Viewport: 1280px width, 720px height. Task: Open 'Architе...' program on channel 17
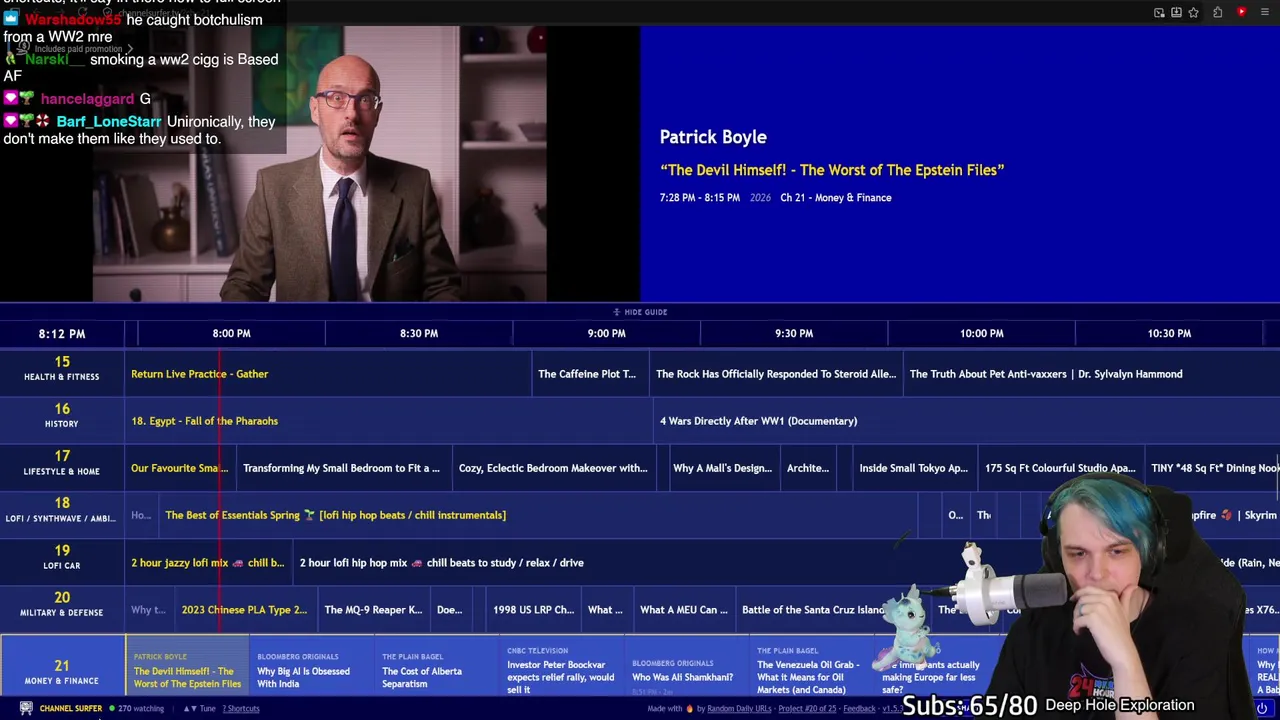tap(808, 468)
